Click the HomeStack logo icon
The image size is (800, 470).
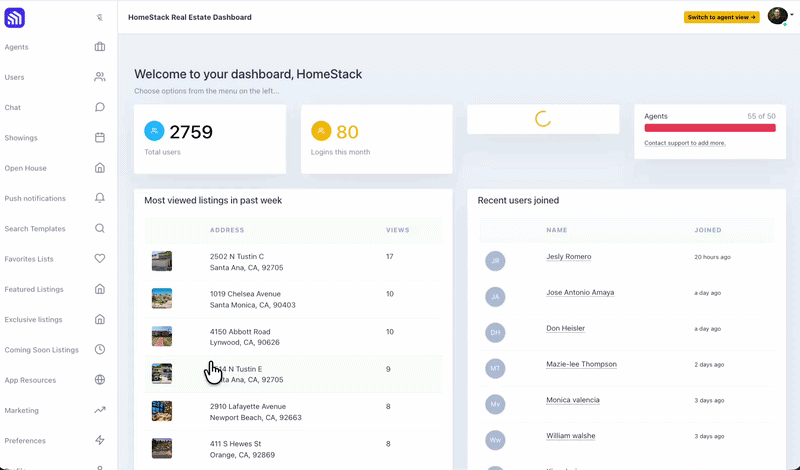click(x=14, y=18)
